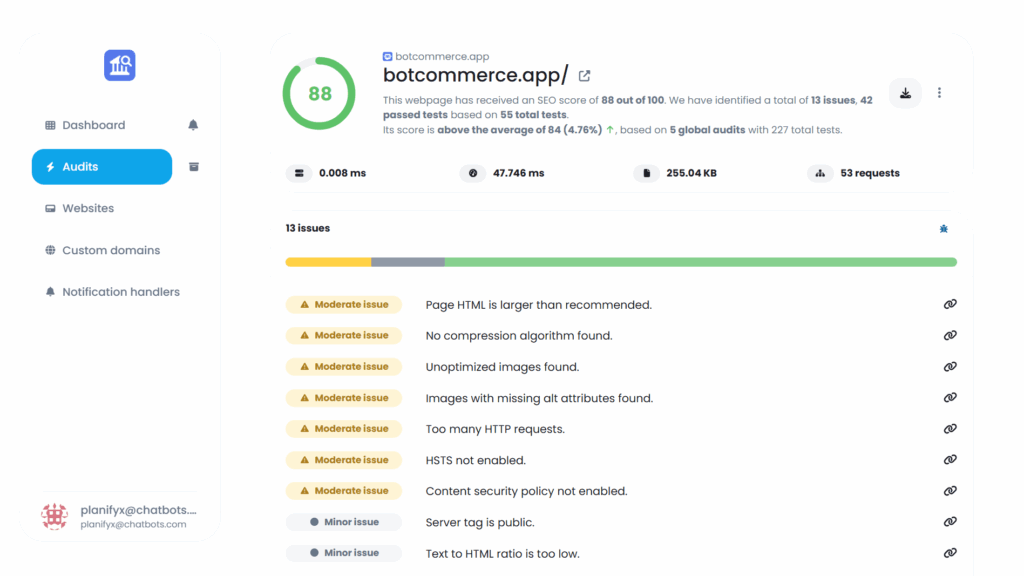
Task: Open the Websites section
Action: pyautogui.click(x=88, y=209)
